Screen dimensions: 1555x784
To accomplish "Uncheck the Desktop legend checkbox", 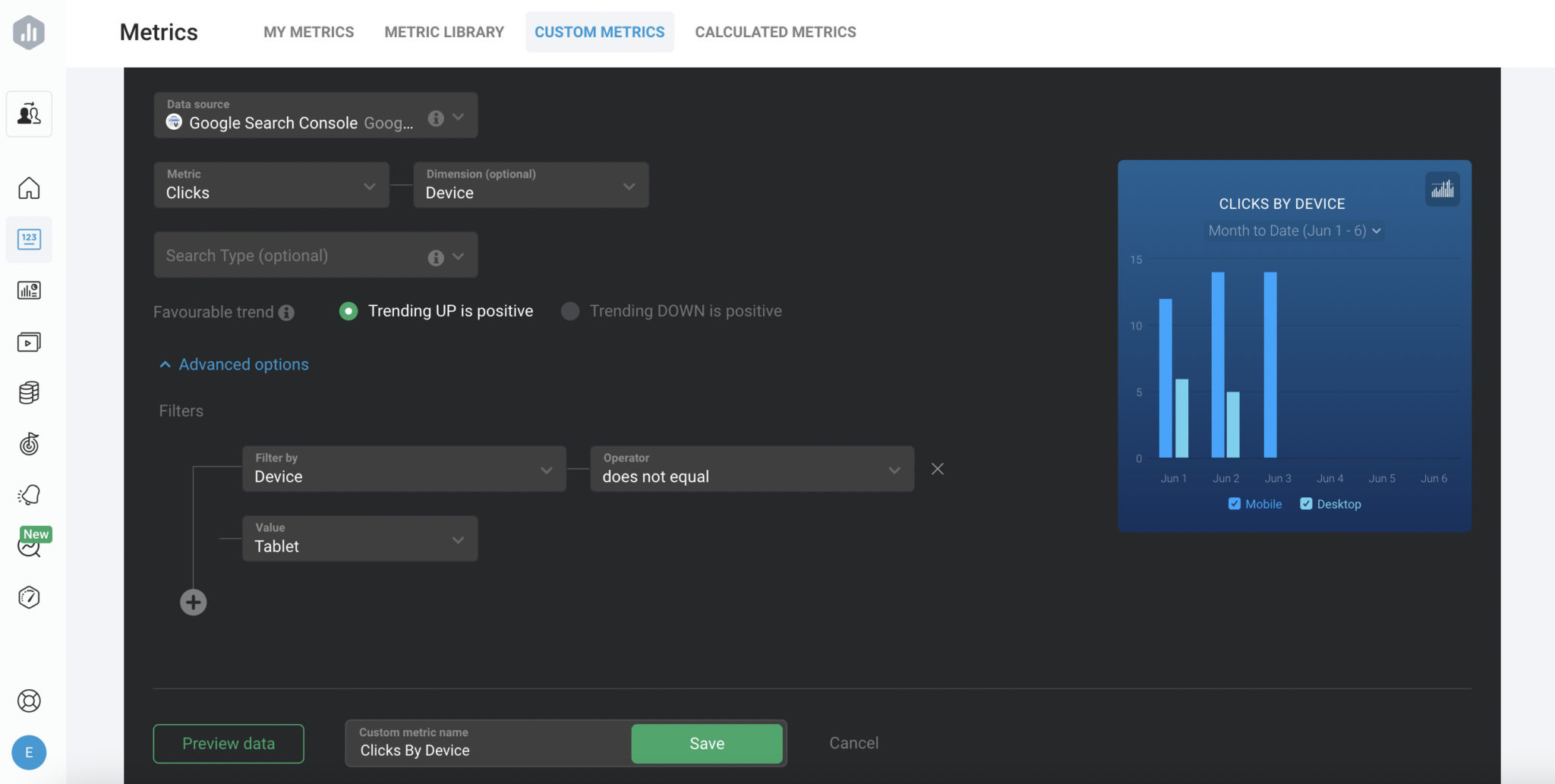I will pyautogui.click(x=1307, y=503).
